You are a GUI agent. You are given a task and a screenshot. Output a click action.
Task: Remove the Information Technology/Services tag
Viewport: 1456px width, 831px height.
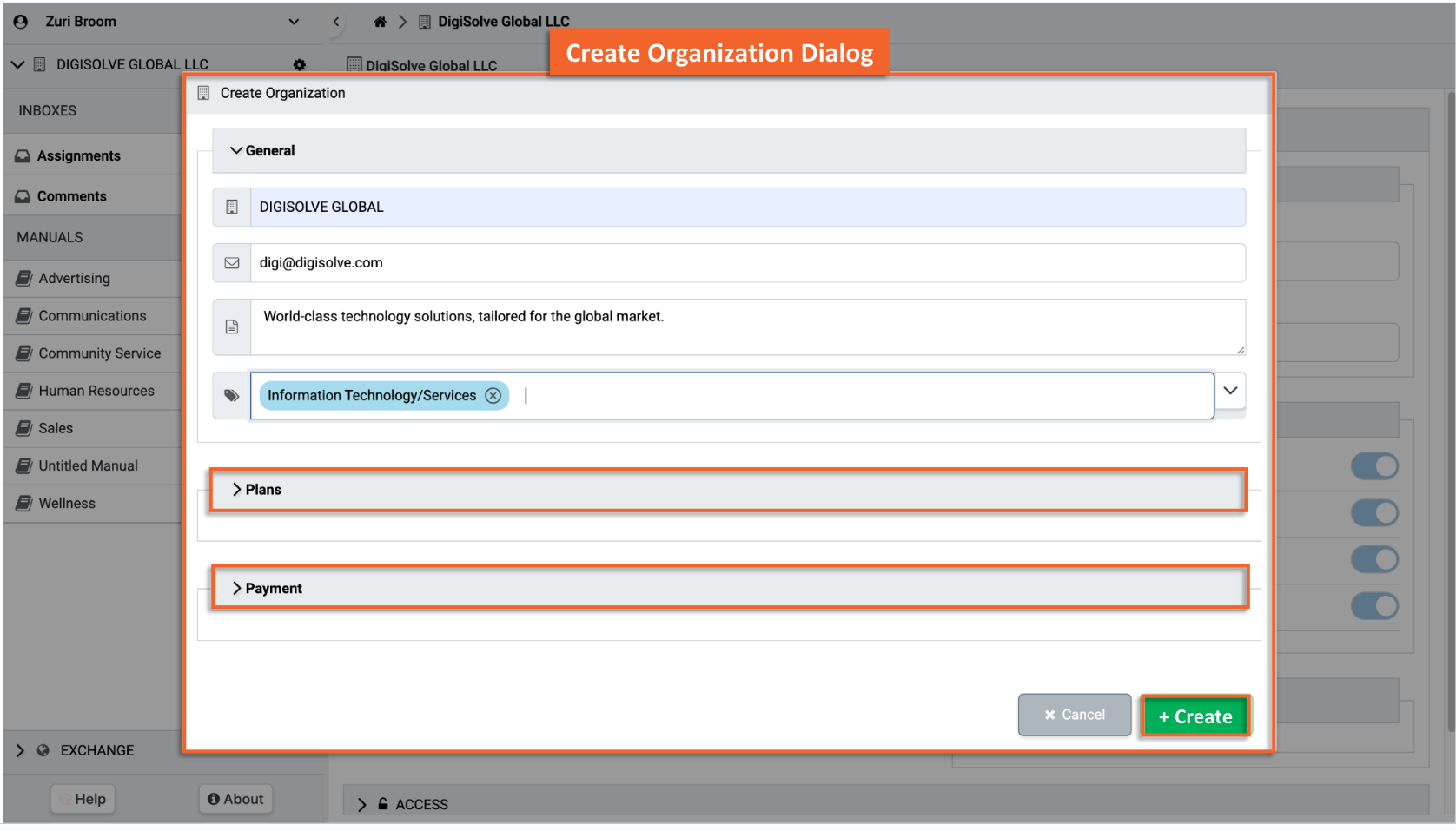pos(493,396)
